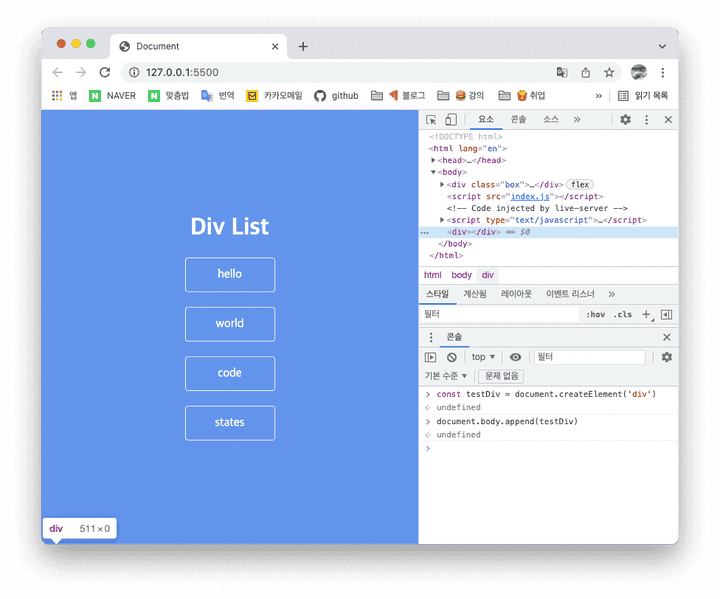Click the eye icon for live expressions

coord(515,357)
